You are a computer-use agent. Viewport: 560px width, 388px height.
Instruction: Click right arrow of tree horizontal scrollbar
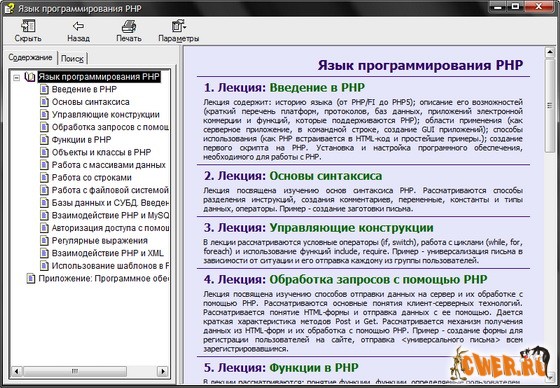(162, 371)
